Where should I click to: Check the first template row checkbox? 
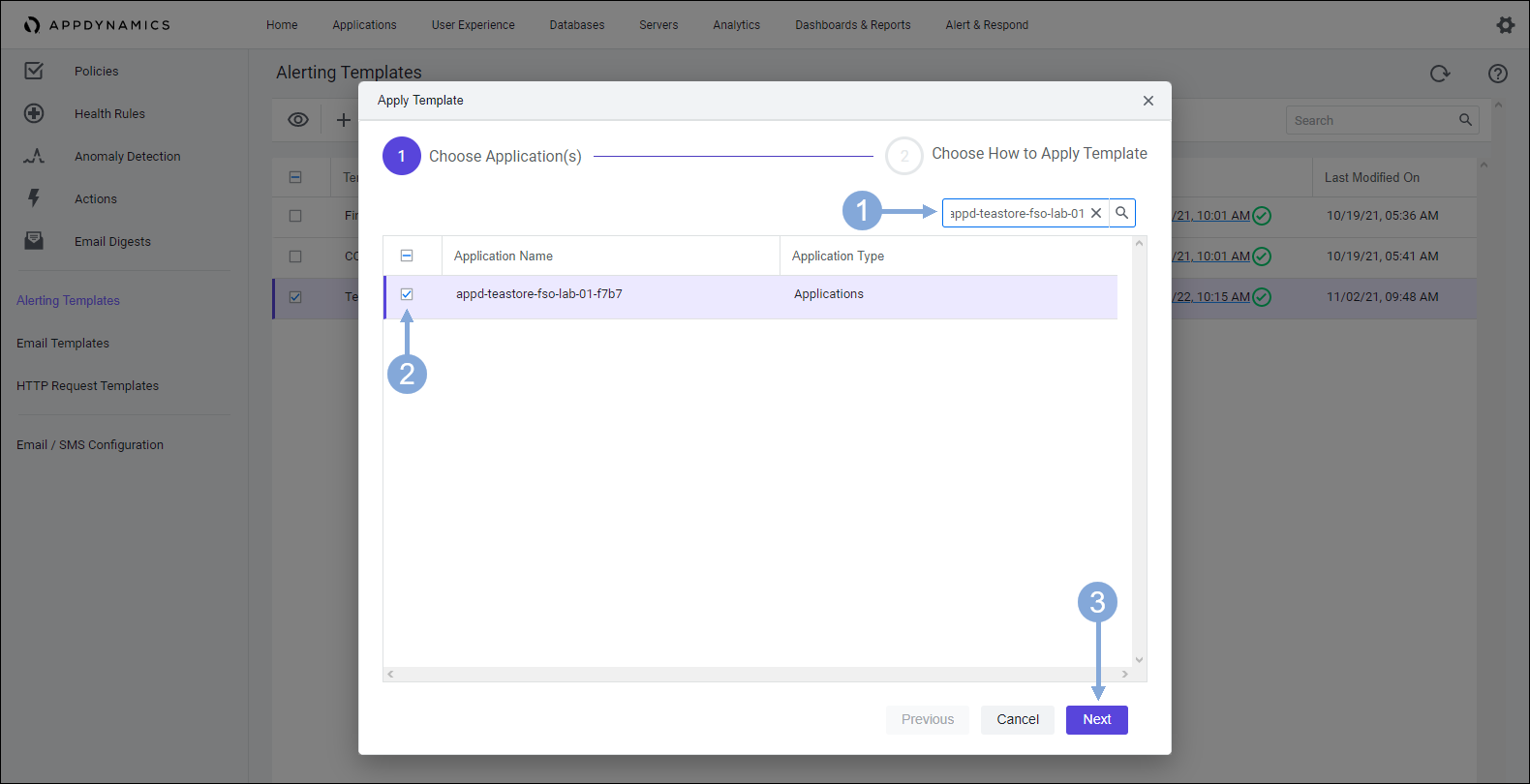[x=295, y=216]
